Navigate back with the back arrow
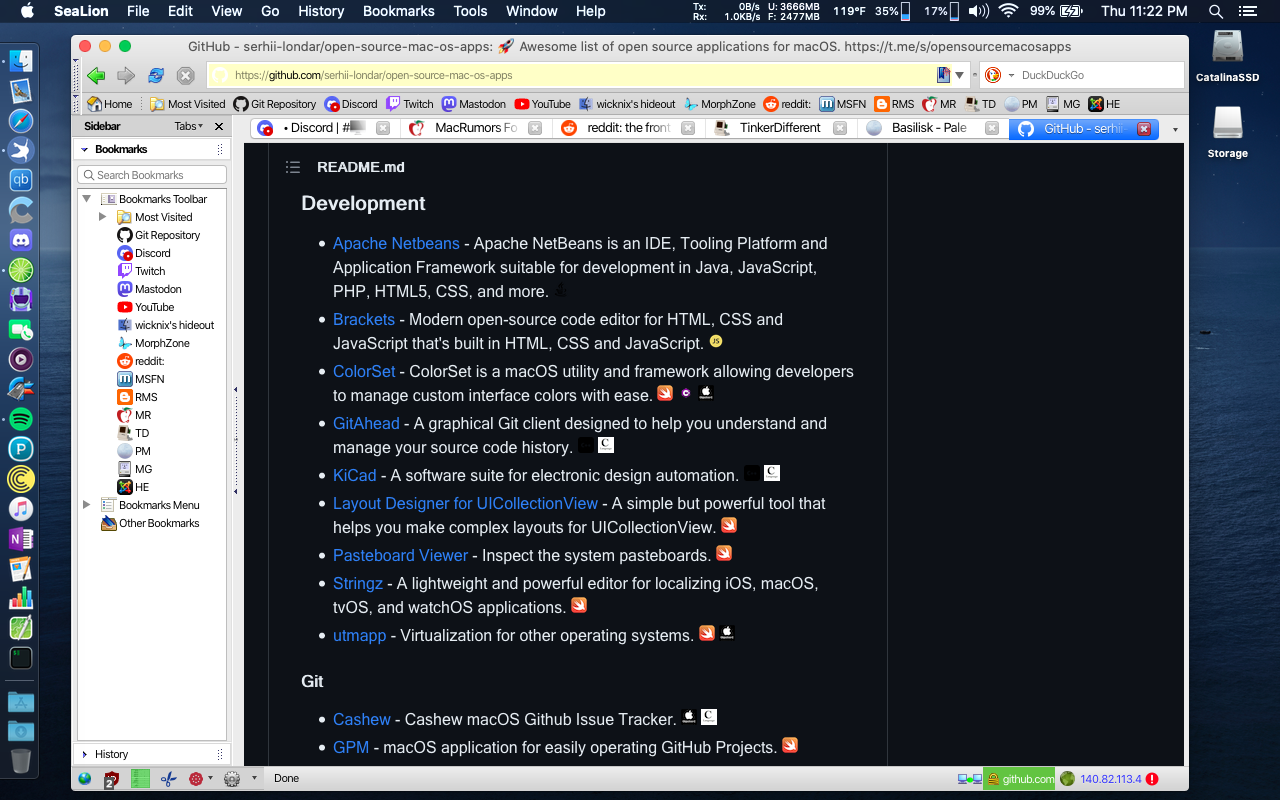This screenshot has height=800, width=1280. click(x=95, y=75)
